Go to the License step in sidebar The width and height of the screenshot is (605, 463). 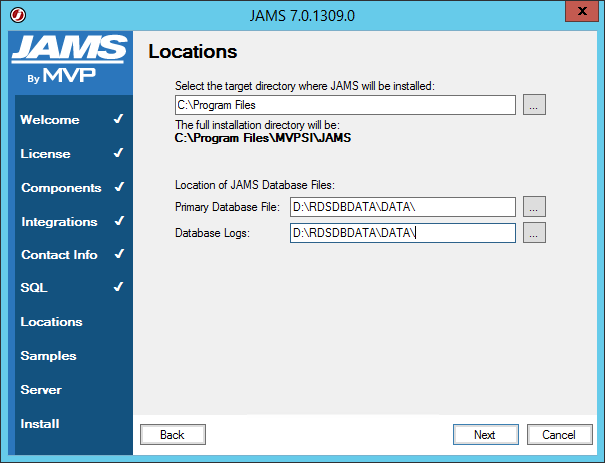click(x=46, y=154)
